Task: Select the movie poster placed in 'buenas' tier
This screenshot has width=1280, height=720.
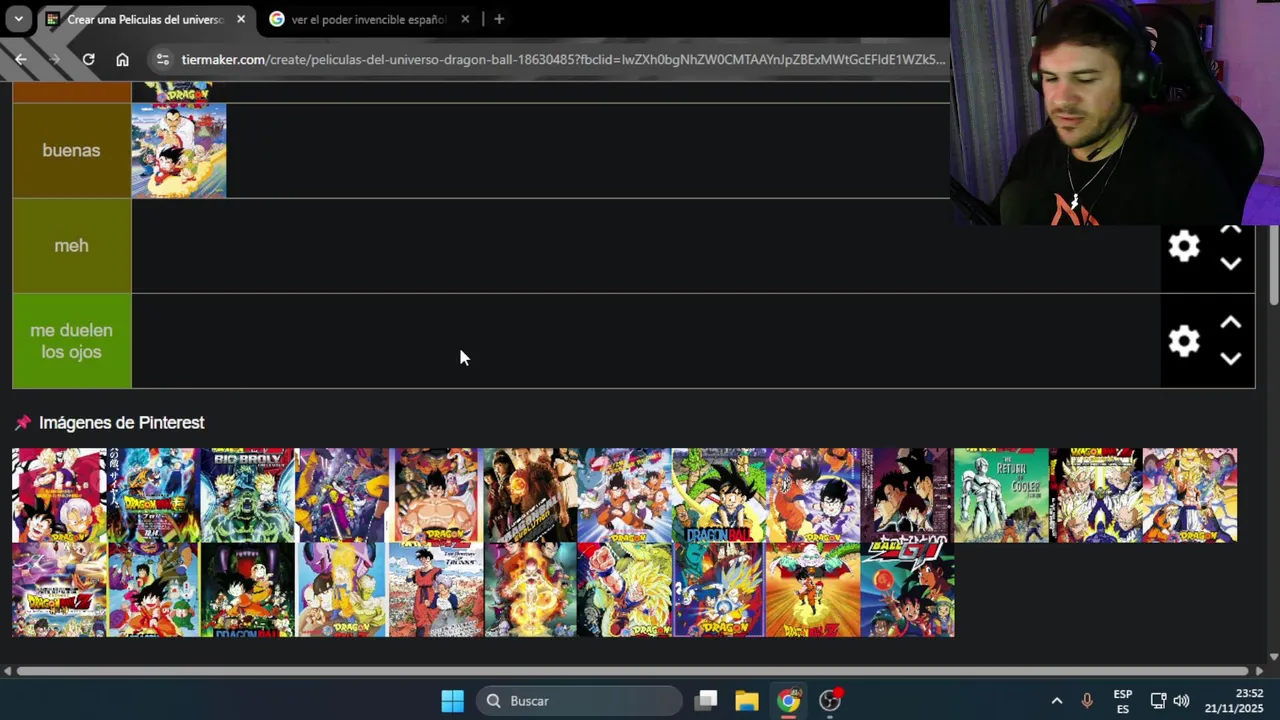Action: click(x=179, y=150)
